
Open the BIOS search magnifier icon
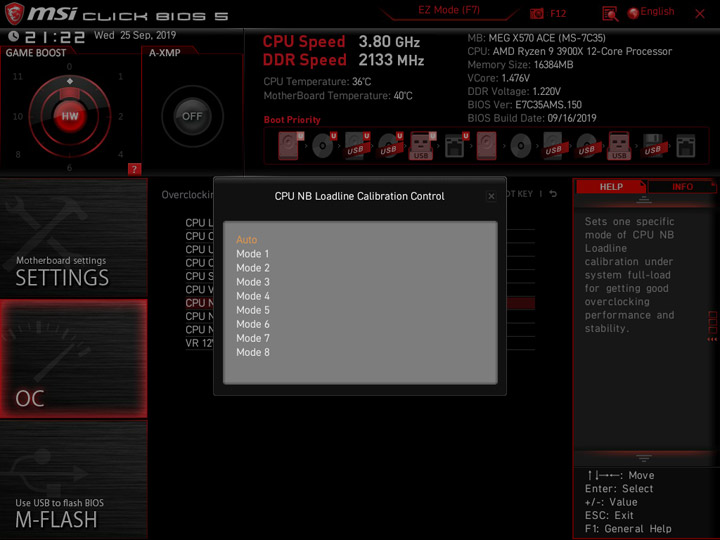coord(610,14)
